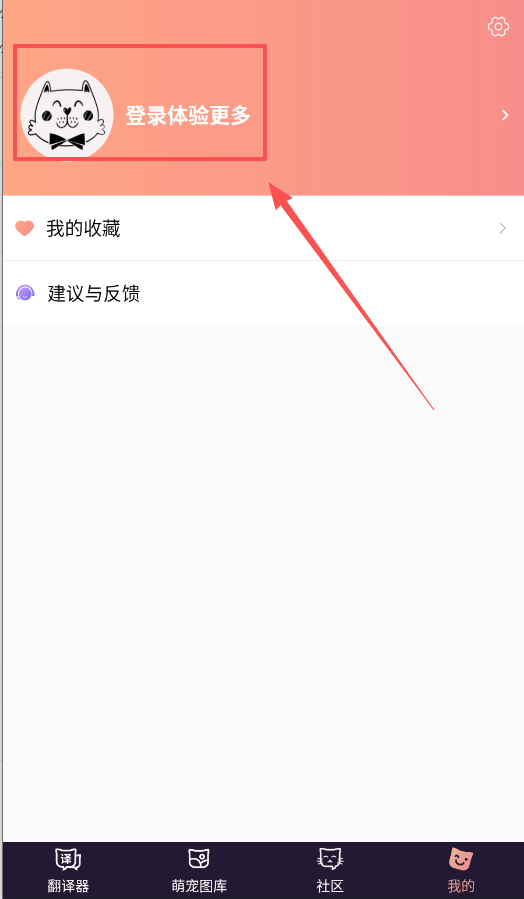The image size is (524, 899).
Task: Switch to the 翻译器 tab label
Action: tap(68, 886)
